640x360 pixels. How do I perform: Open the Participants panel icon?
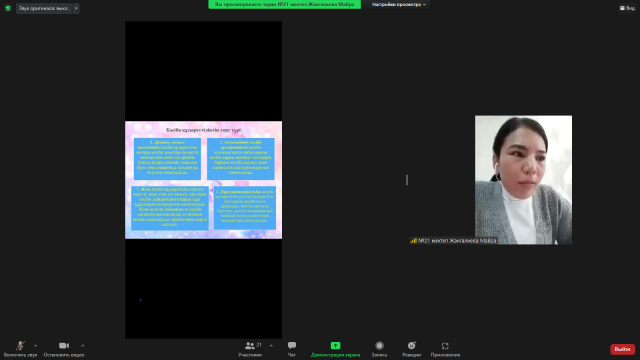pos(249,346)
